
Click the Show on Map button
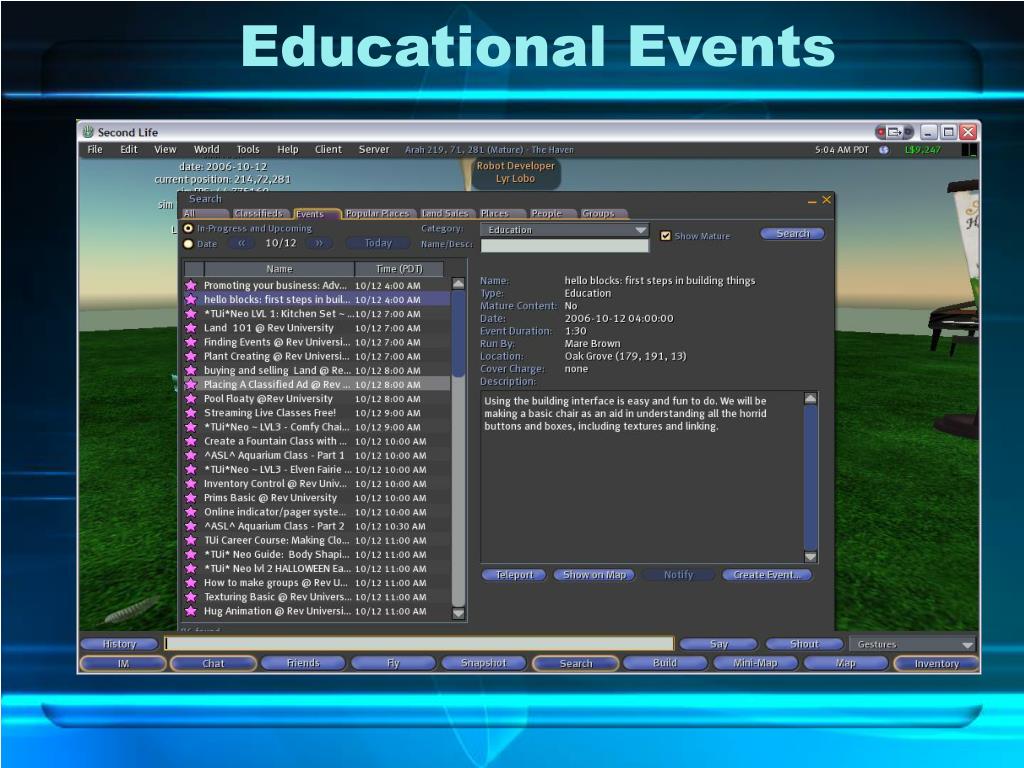[x=594, y=575]
